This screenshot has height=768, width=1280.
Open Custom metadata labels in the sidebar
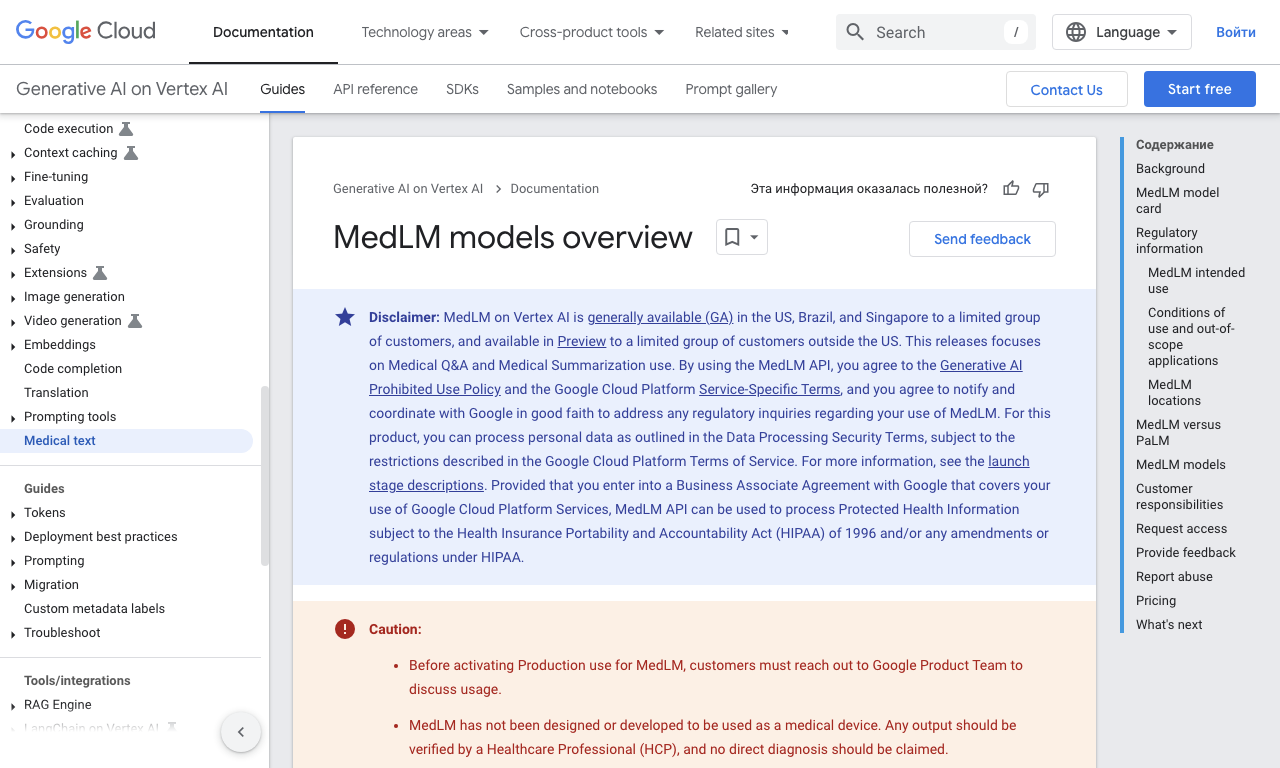pyautogui.click(x=94, y=609)
